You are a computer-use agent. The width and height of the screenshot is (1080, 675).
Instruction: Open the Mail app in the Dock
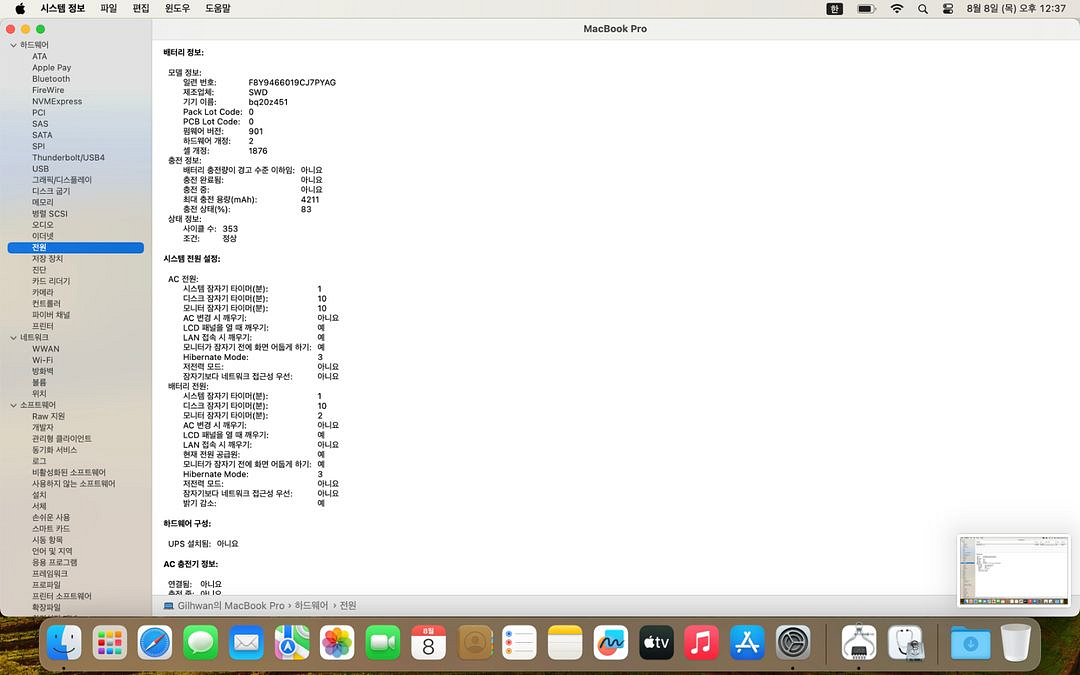click(246, 643)
